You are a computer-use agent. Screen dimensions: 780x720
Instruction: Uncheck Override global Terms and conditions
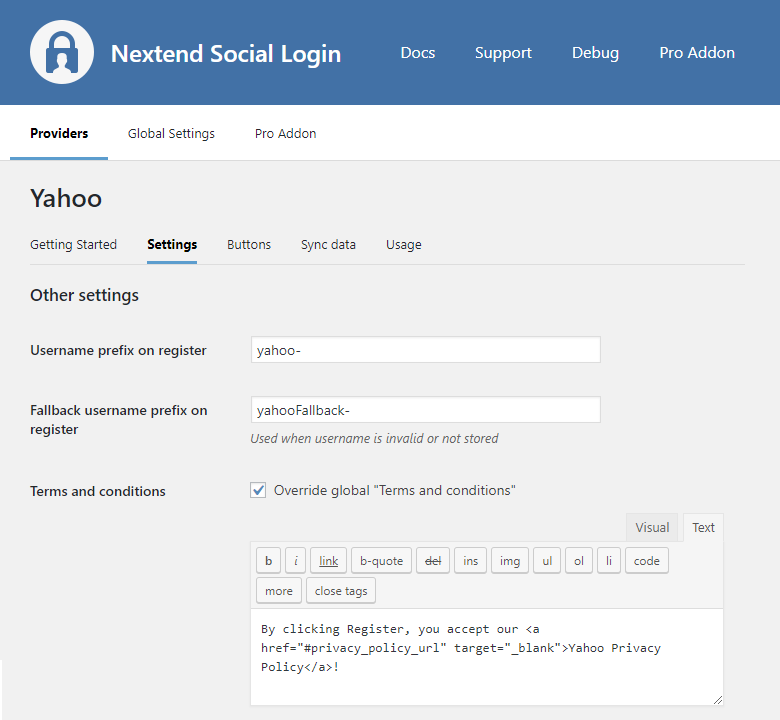tap(258, 490)
